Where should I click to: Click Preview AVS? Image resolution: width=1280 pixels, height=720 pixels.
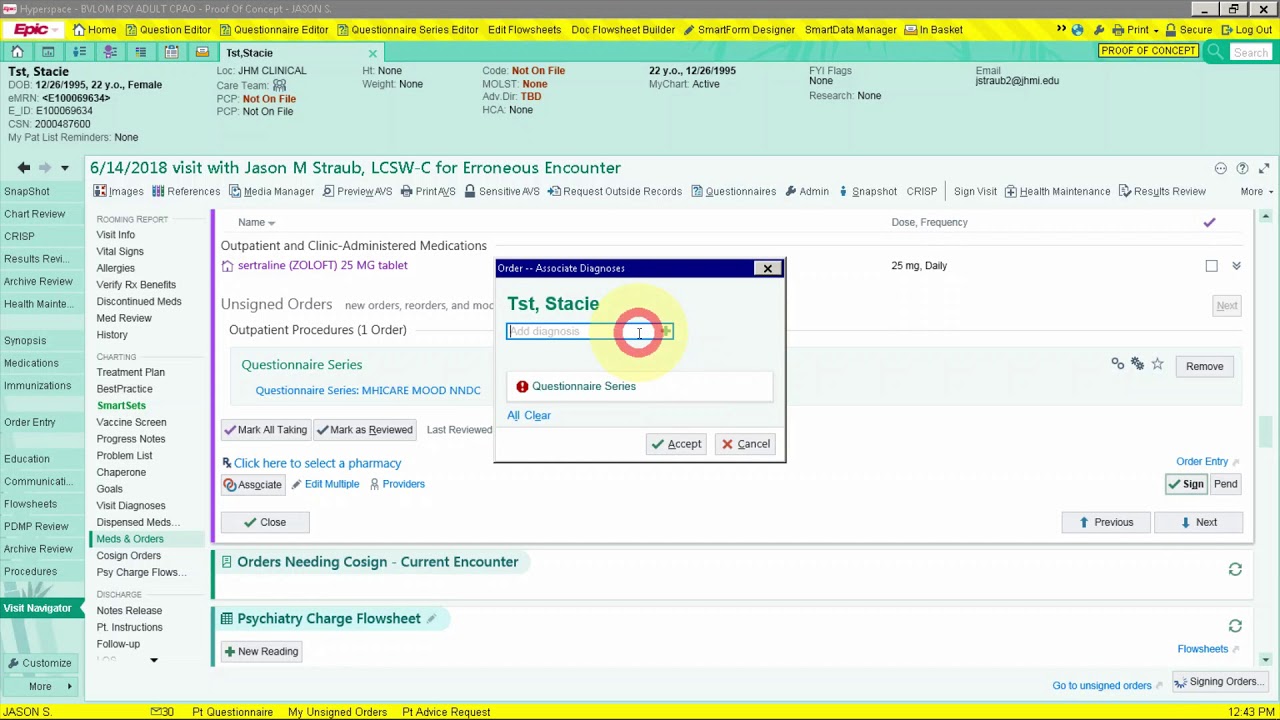(x=356, y=191)
